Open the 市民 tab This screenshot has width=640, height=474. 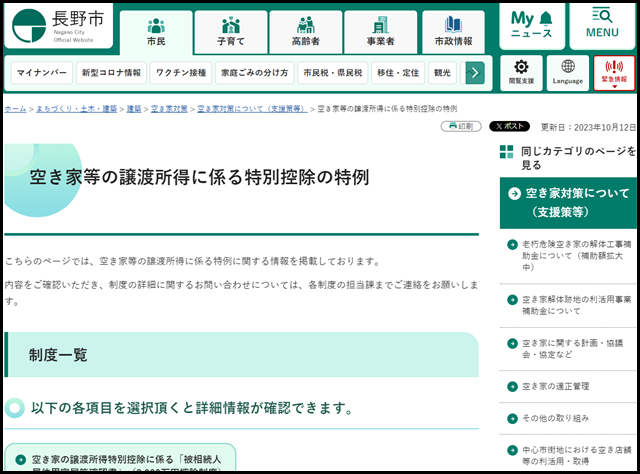click(x=156, y=32)
